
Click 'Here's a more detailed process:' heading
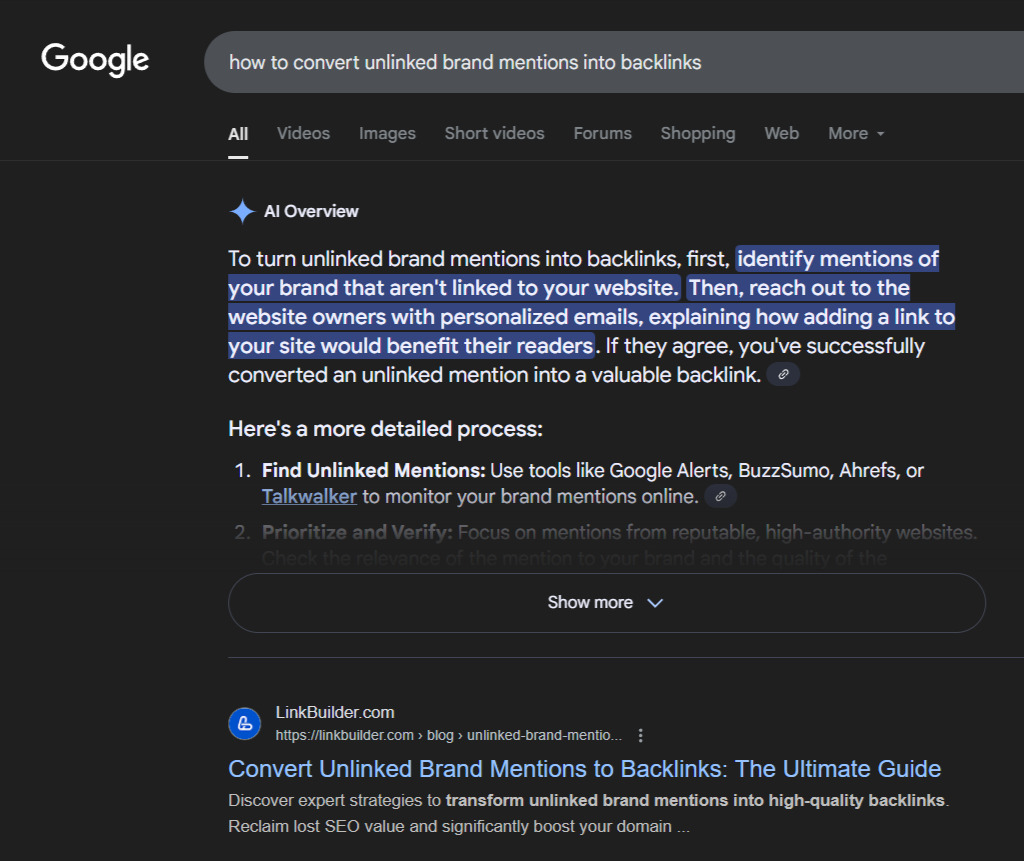[x=385, y=429]
